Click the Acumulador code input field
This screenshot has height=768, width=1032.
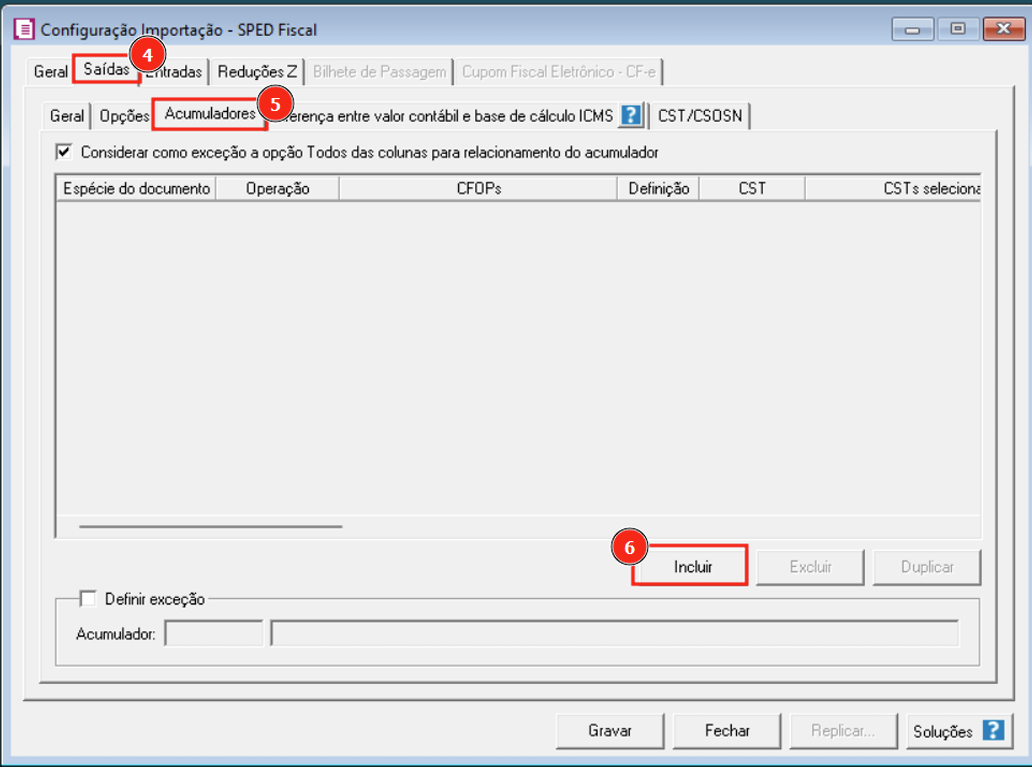pos(213,633)
